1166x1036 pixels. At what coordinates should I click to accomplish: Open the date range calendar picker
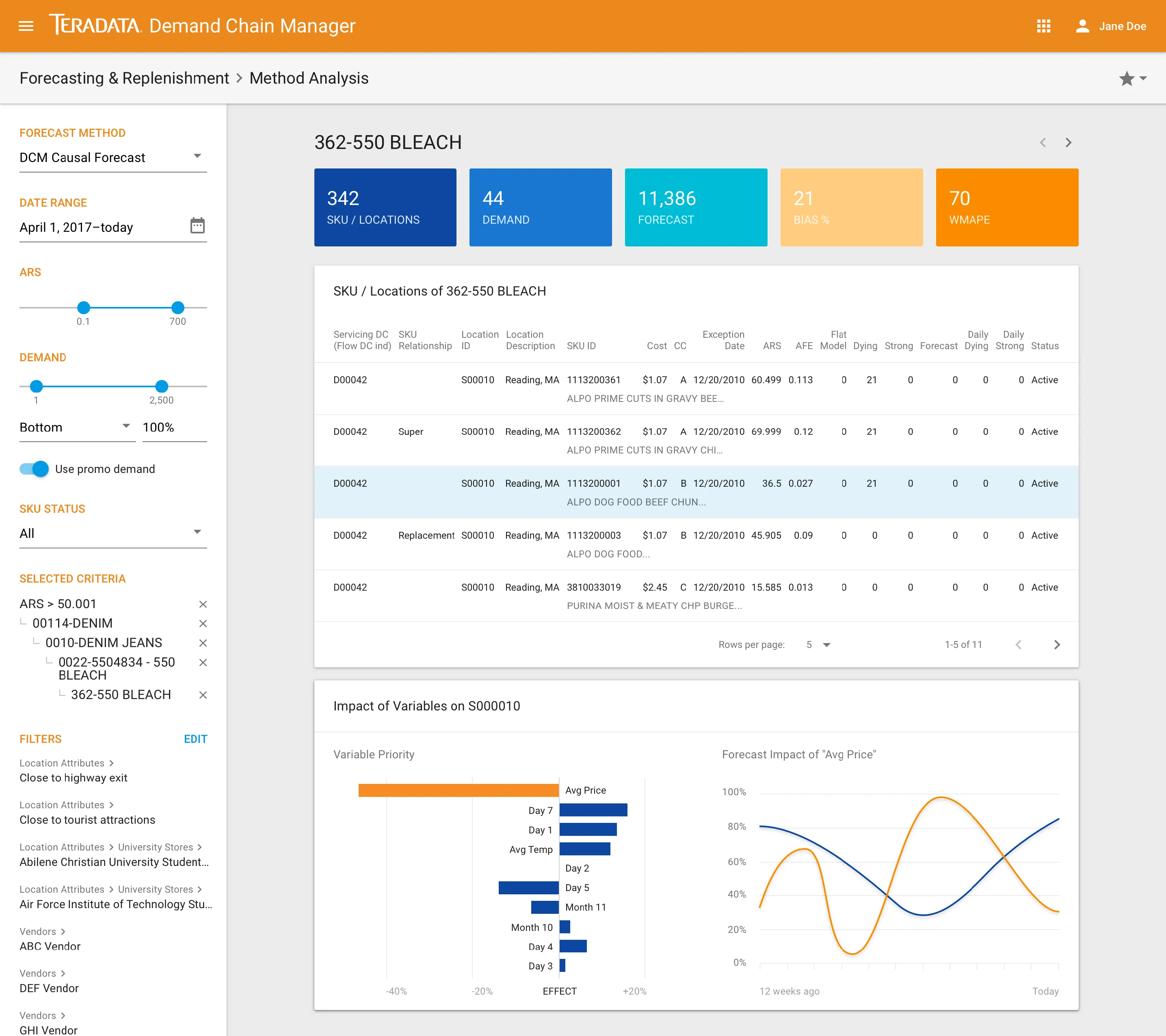(x=197, y=226)
